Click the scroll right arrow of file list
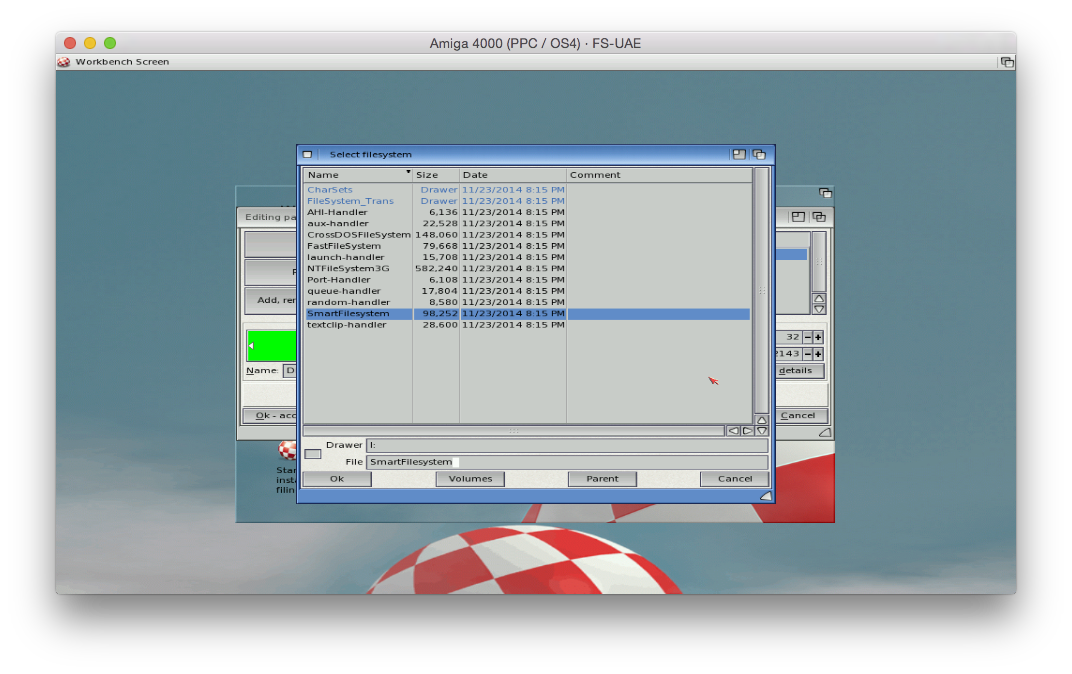The image size is (1072, 674). 747,431
